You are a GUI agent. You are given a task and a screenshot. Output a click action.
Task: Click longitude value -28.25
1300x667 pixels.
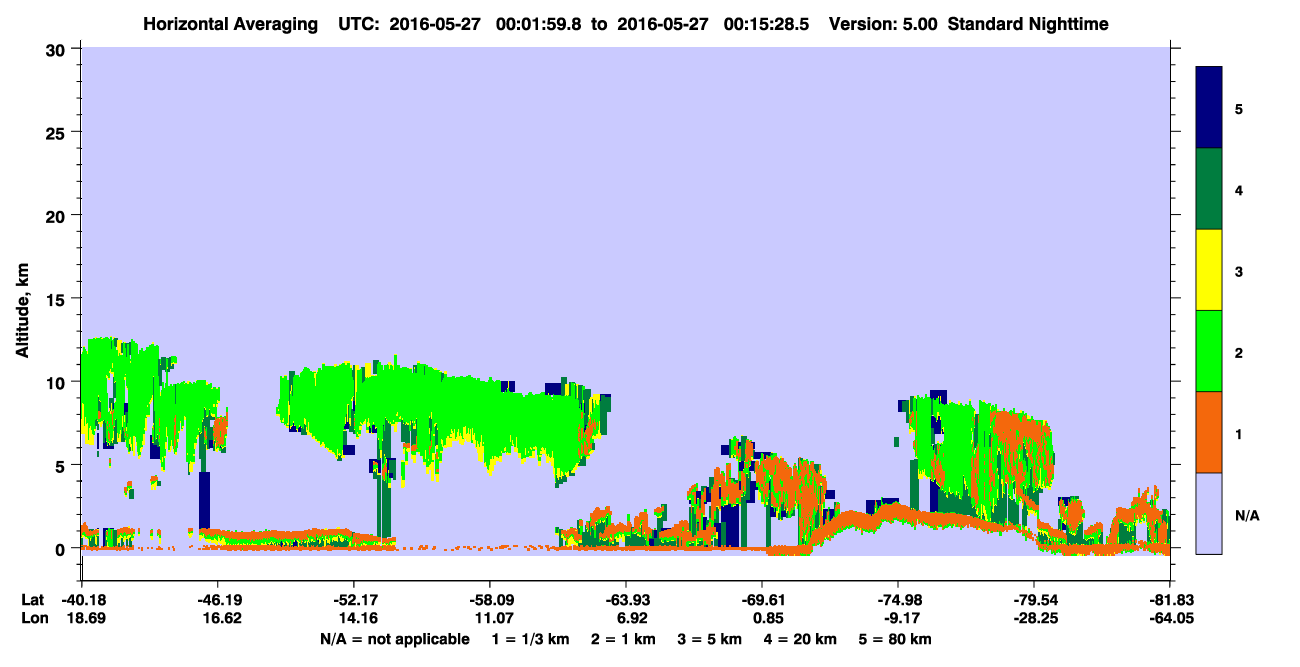pyautogui.click(x=1034, y=619)
